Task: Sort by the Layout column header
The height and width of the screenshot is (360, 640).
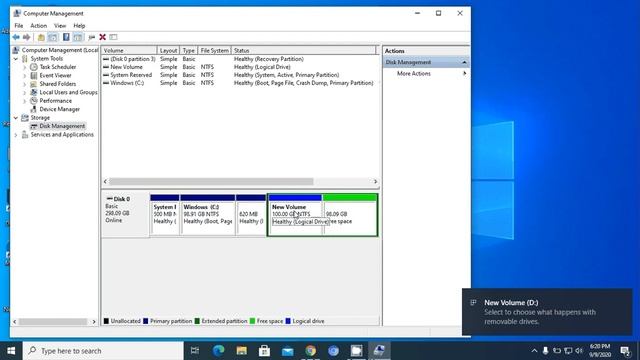Action: tap(168, 51)
